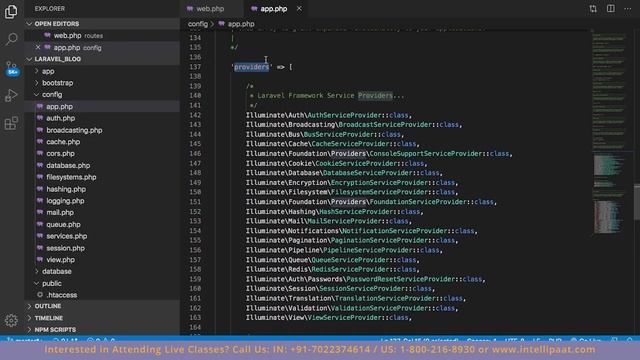Close the app.php editor tab
The image size is (640, 360).
pos(299,9)
